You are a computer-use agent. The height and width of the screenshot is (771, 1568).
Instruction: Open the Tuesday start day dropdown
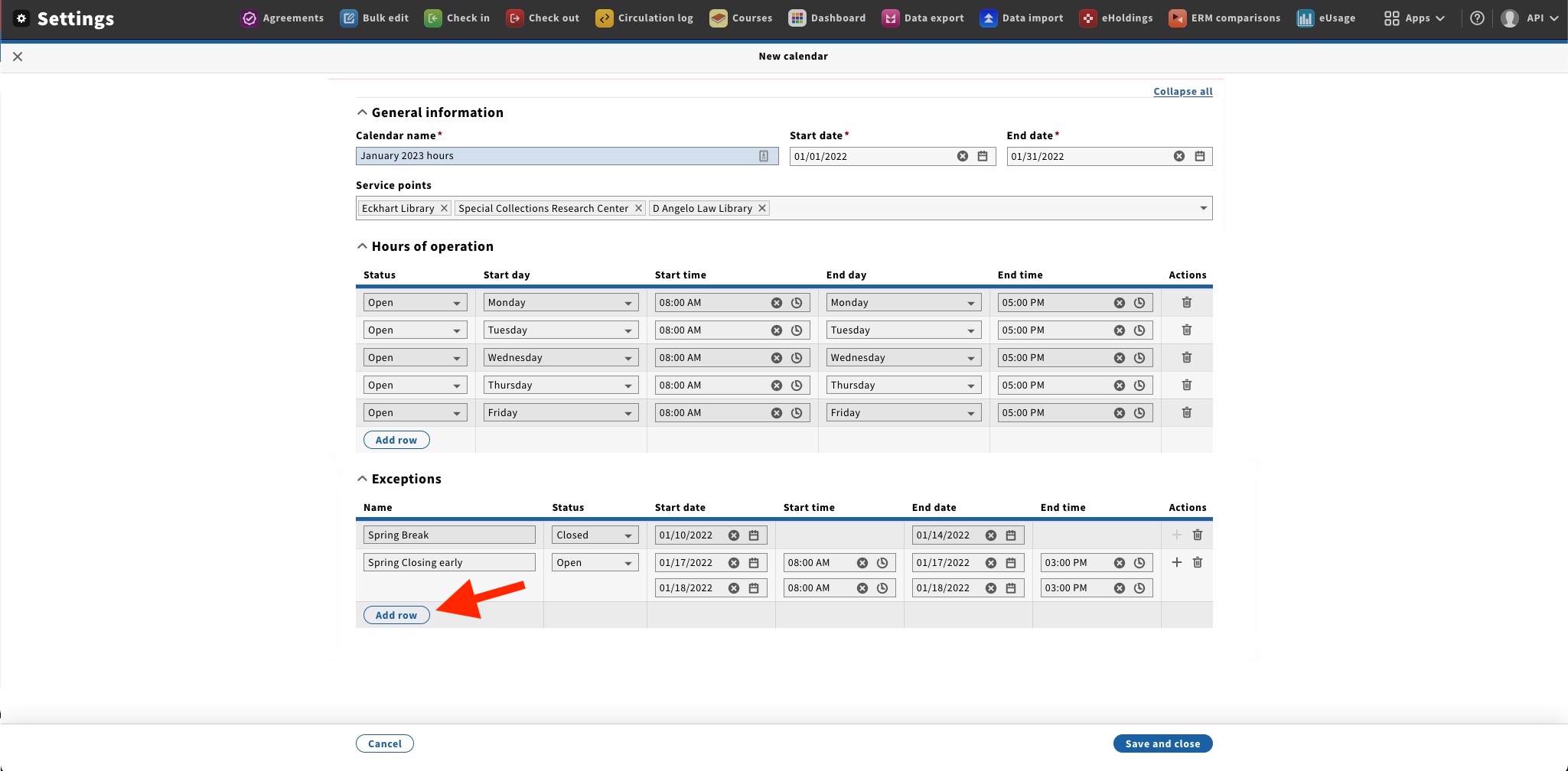[561, 330]
